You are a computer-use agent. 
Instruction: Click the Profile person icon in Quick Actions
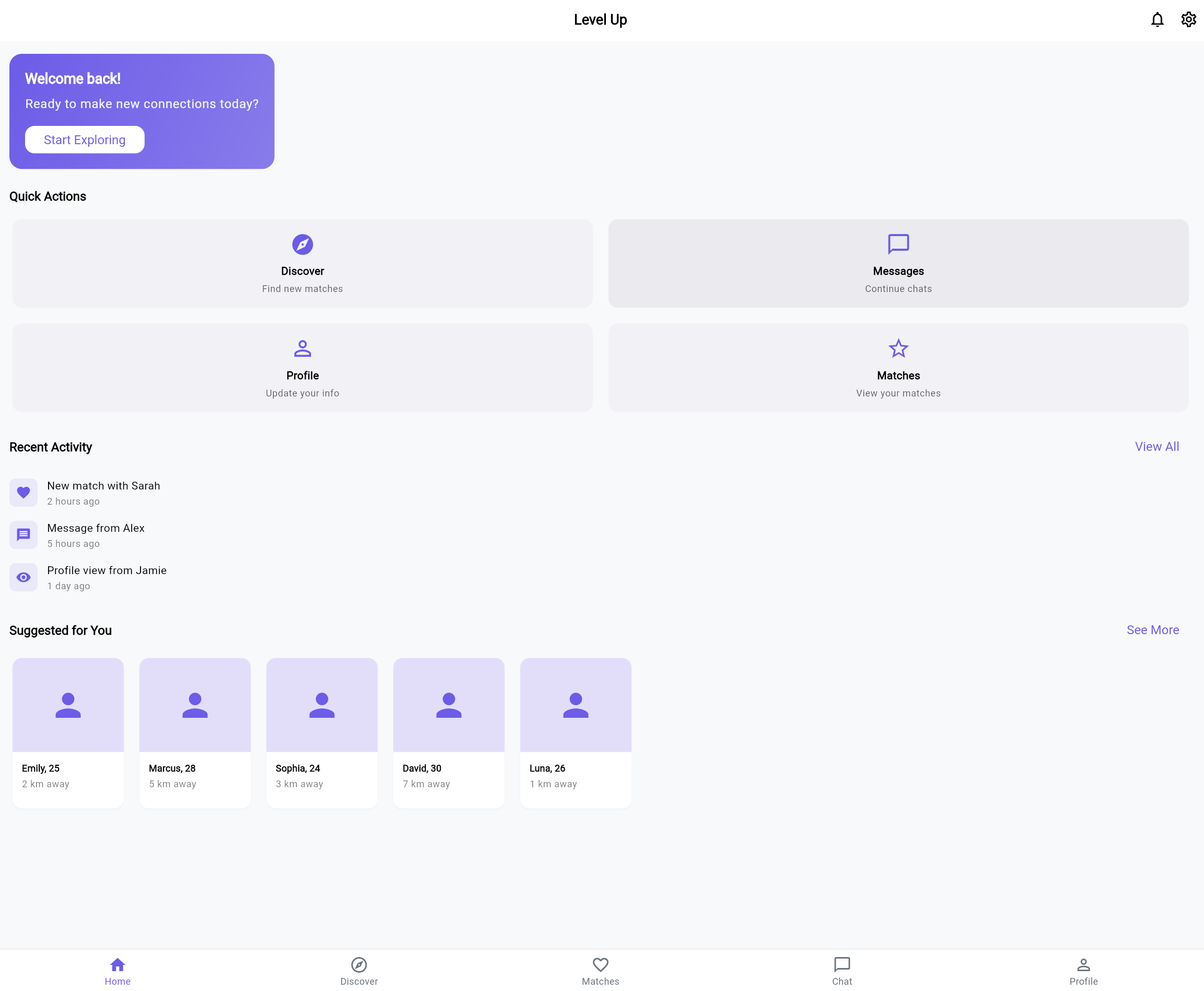302,348
